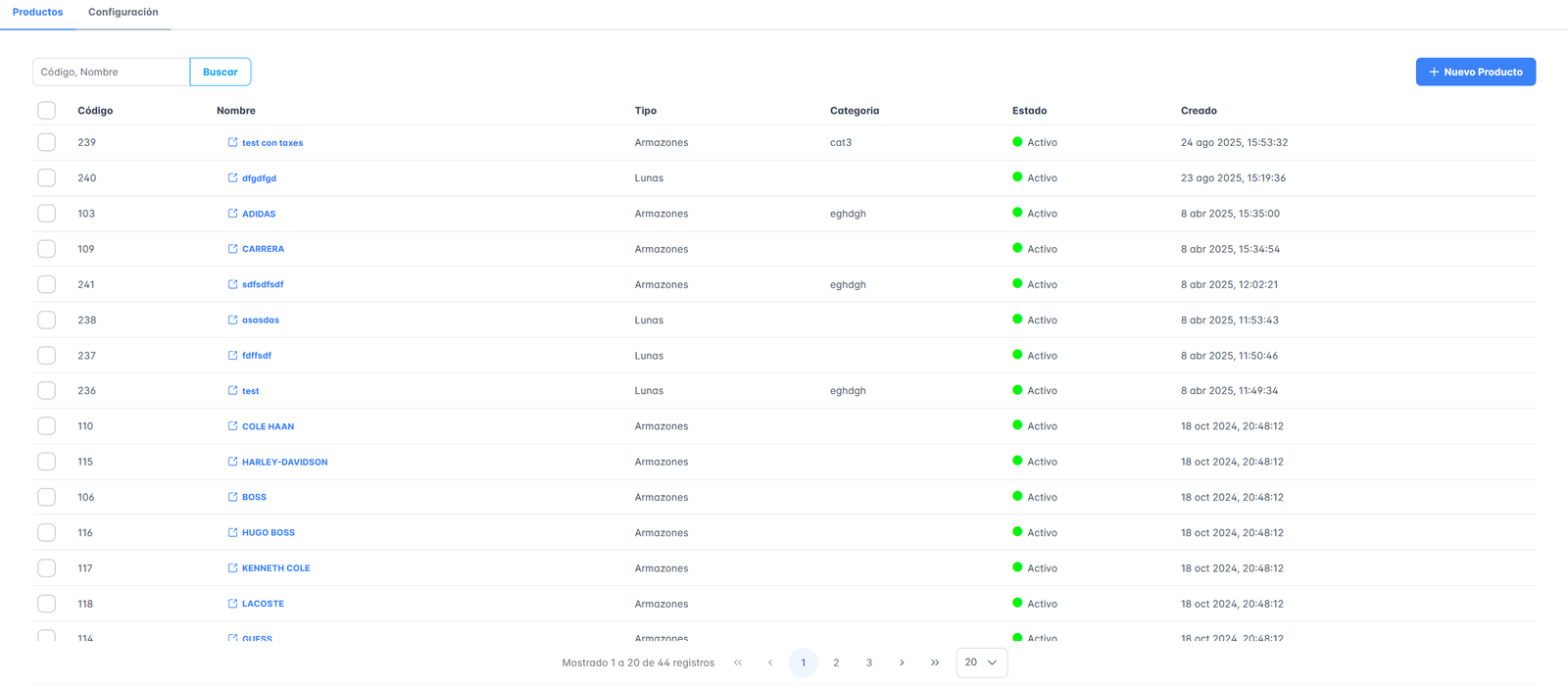Click the Nuevo Producto button
The image size is (1568, 687).
point(1475,72)
